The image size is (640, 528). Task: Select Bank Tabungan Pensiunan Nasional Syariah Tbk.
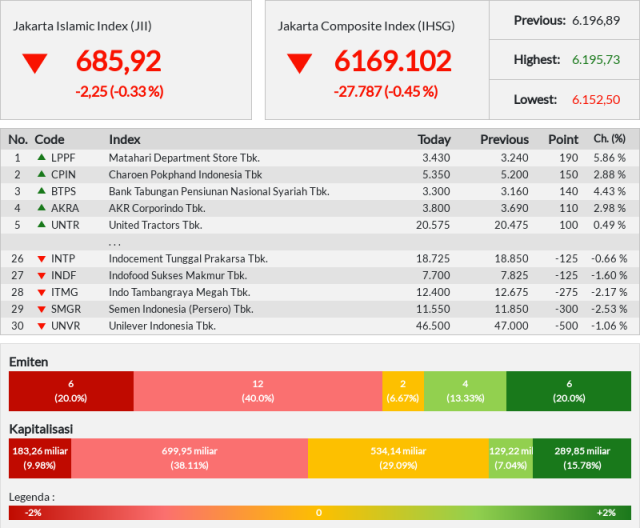tap(219, 191)
